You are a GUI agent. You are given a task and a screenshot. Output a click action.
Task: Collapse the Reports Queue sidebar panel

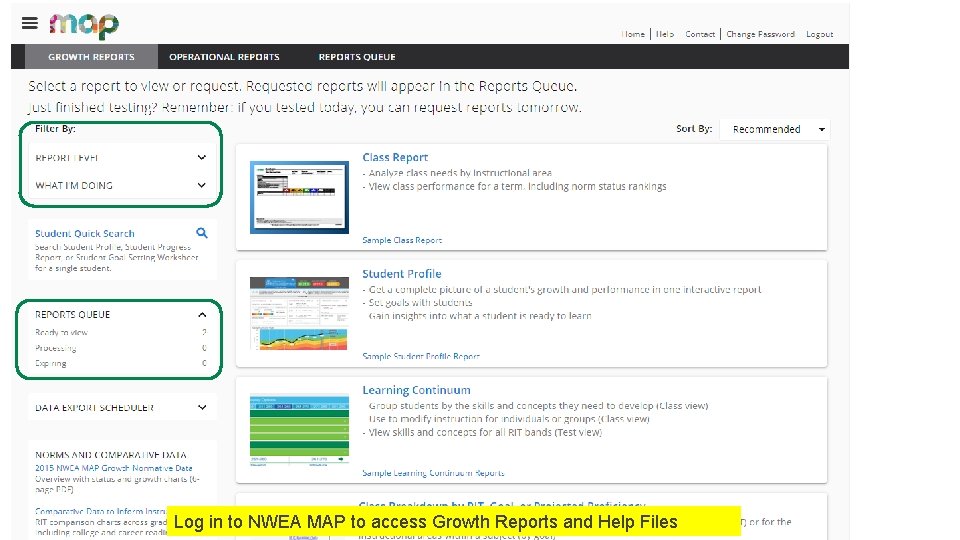[x=202, y=315]
